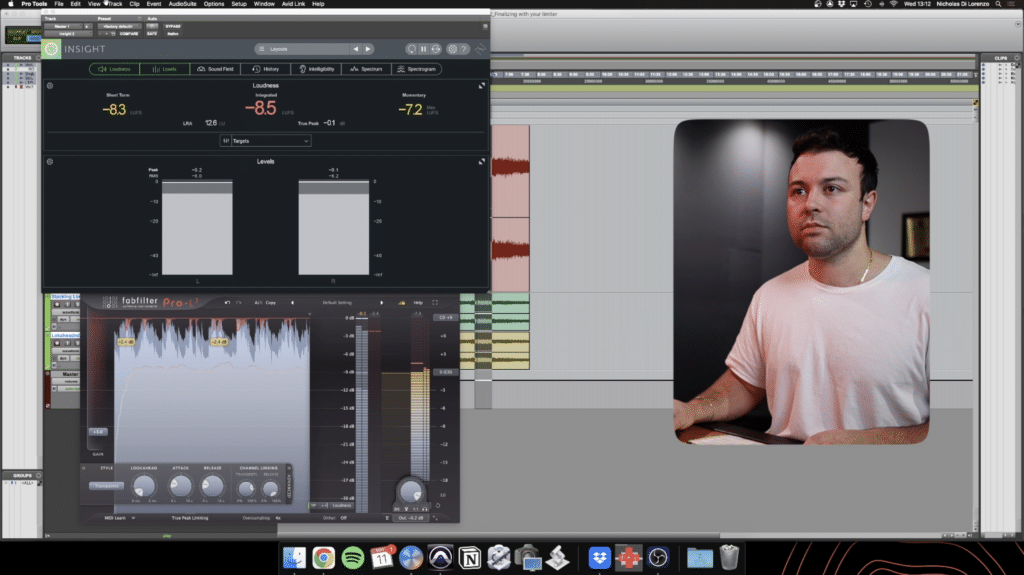Screen dimensions: 1024x575
Task: Open the Track menu
Action: click(115, 4)
